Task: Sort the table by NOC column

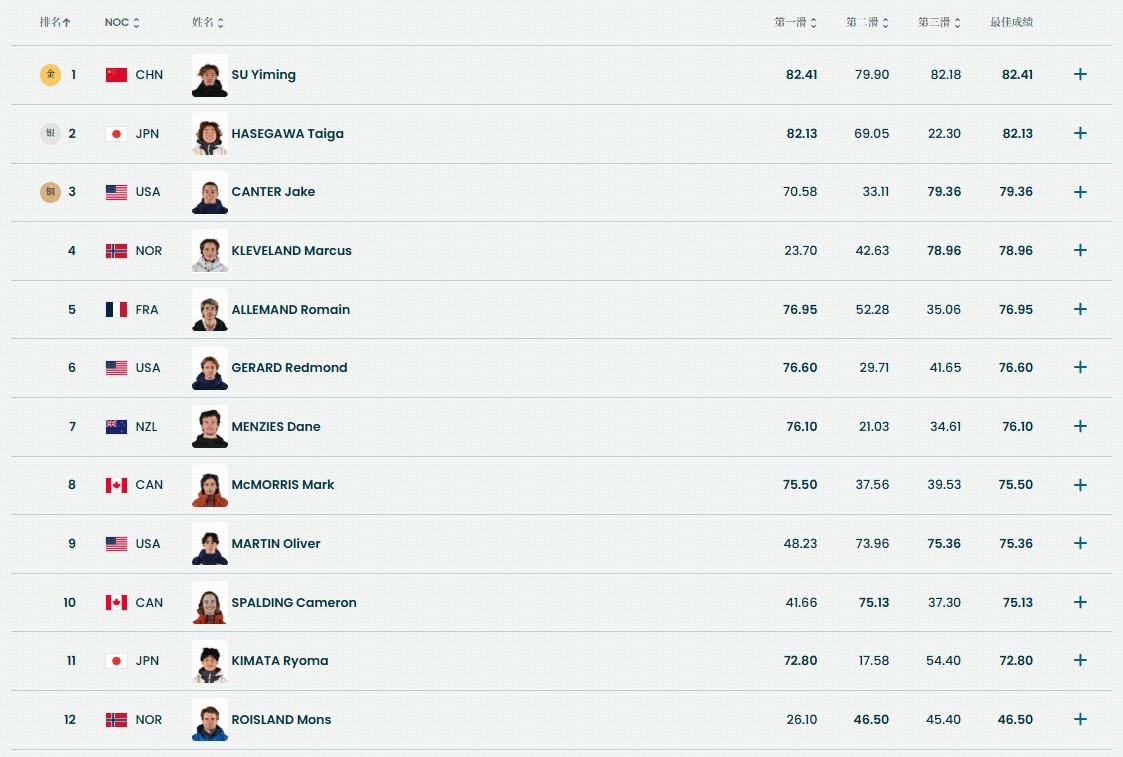Action: 122,22
